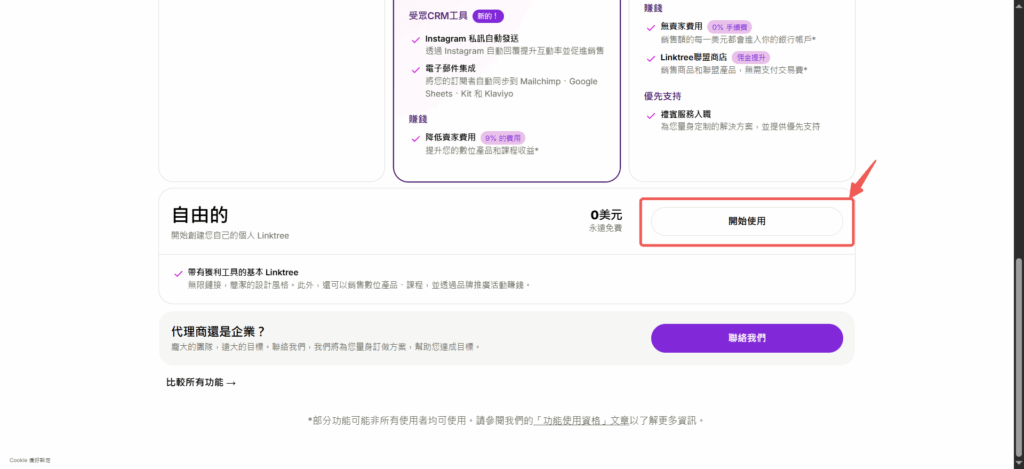Screen dimensions: 1024x469
Task: Click checkmark beside Instagram 私訊自動發送
Action: (415, 40)
